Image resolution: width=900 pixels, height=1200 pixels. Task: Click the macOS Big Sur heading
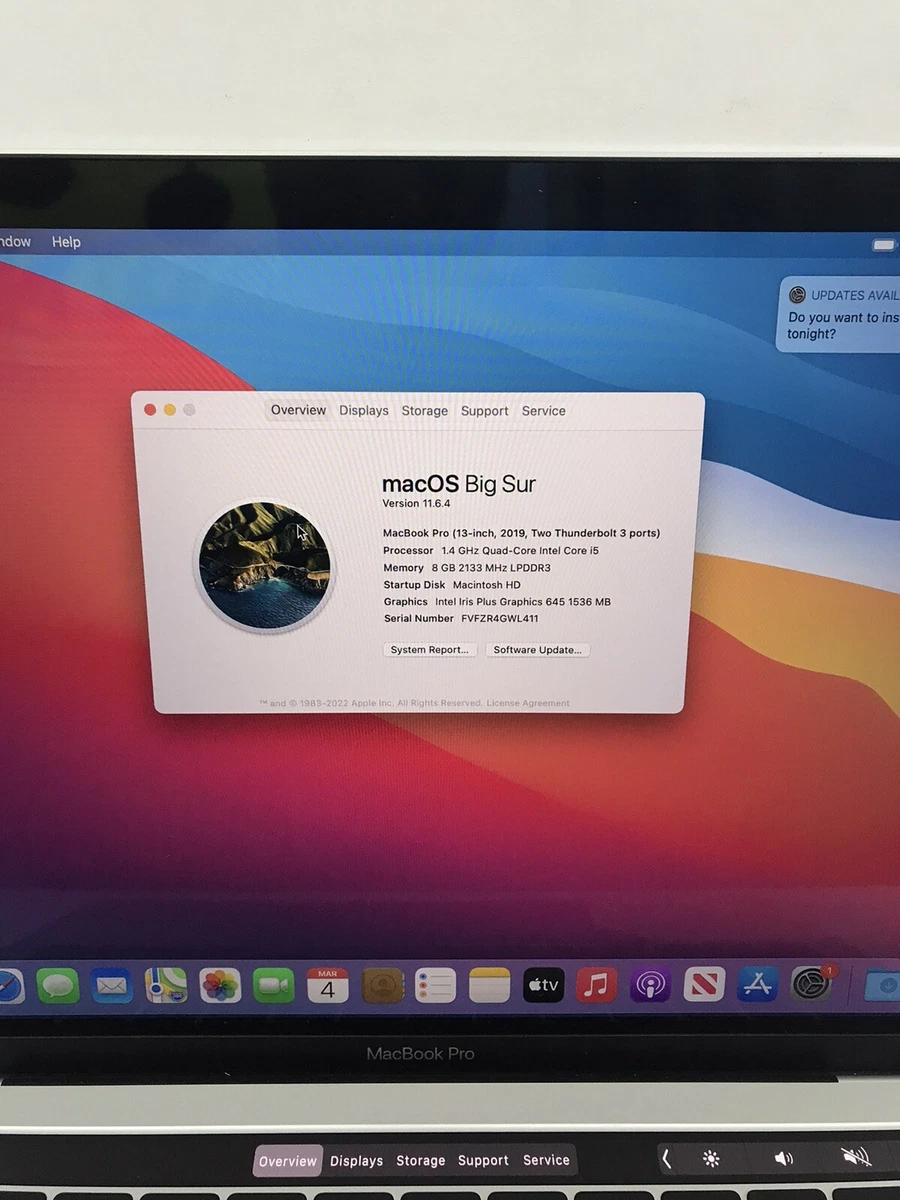pyautogui.click(x=459, y=484)
